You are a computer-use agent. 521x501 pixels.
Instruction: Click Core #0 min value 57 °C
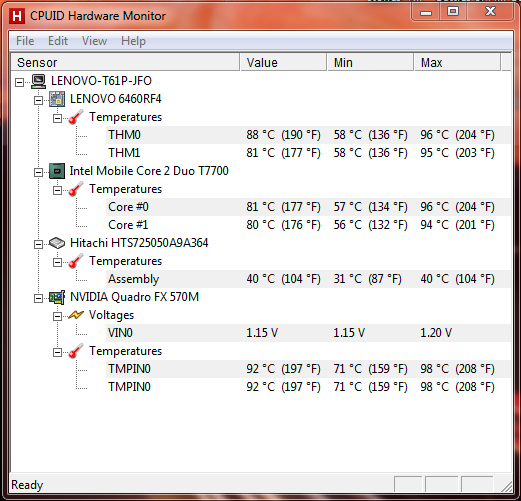point(370,207)
